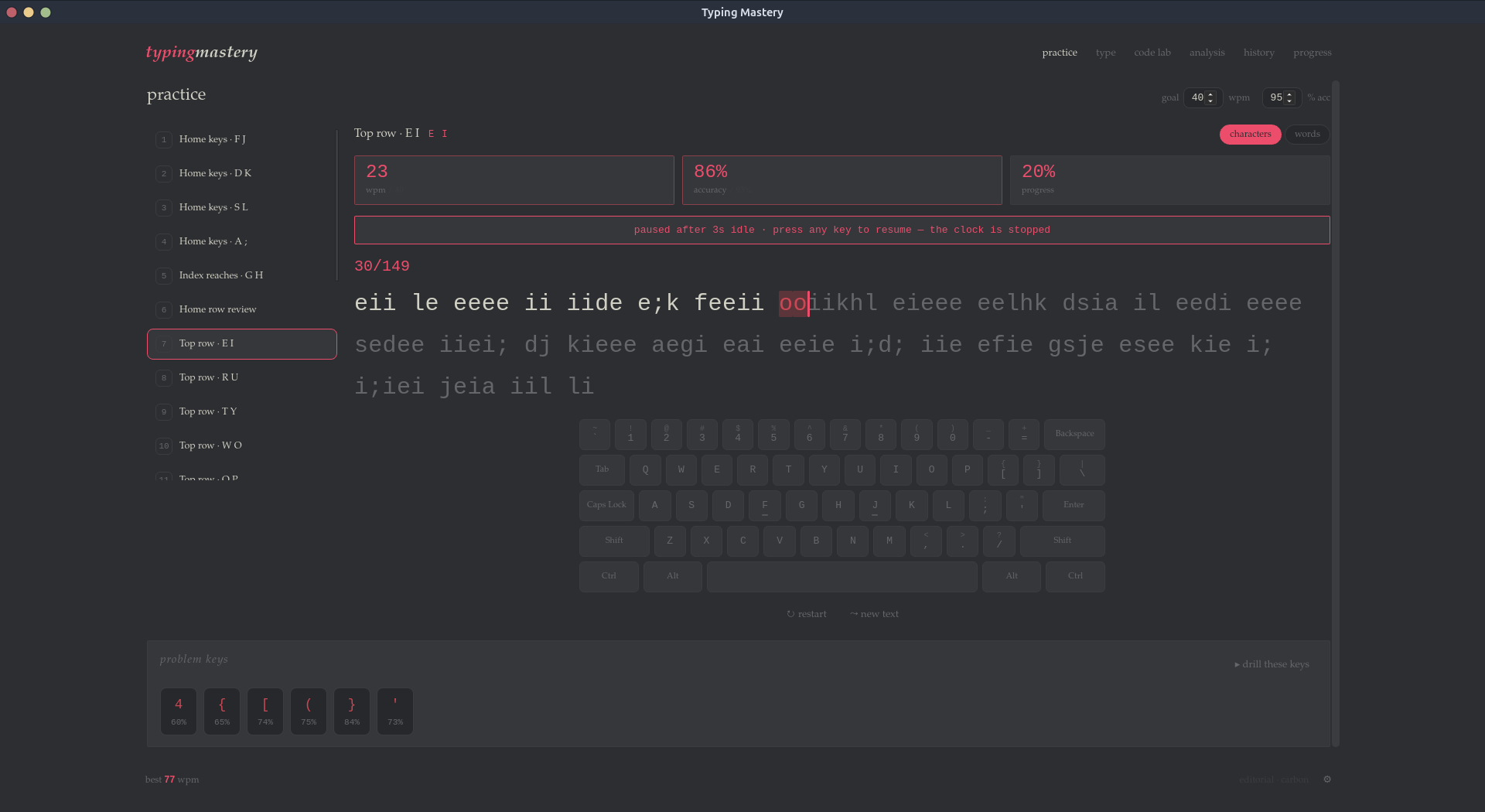1485x812 pixels.
Task: Click the J key on the virtual keyboard
Action: tap(875, 506)
